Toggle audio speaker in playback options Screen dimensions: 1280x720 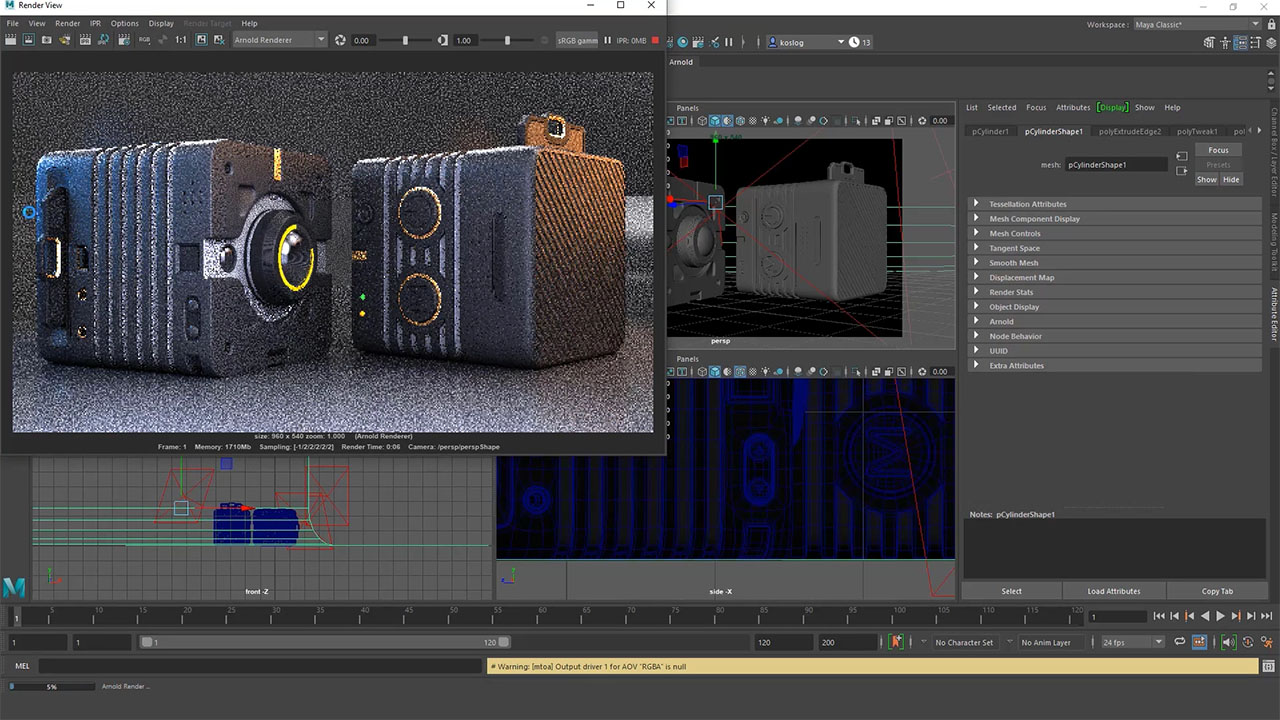pos(1229,642)
